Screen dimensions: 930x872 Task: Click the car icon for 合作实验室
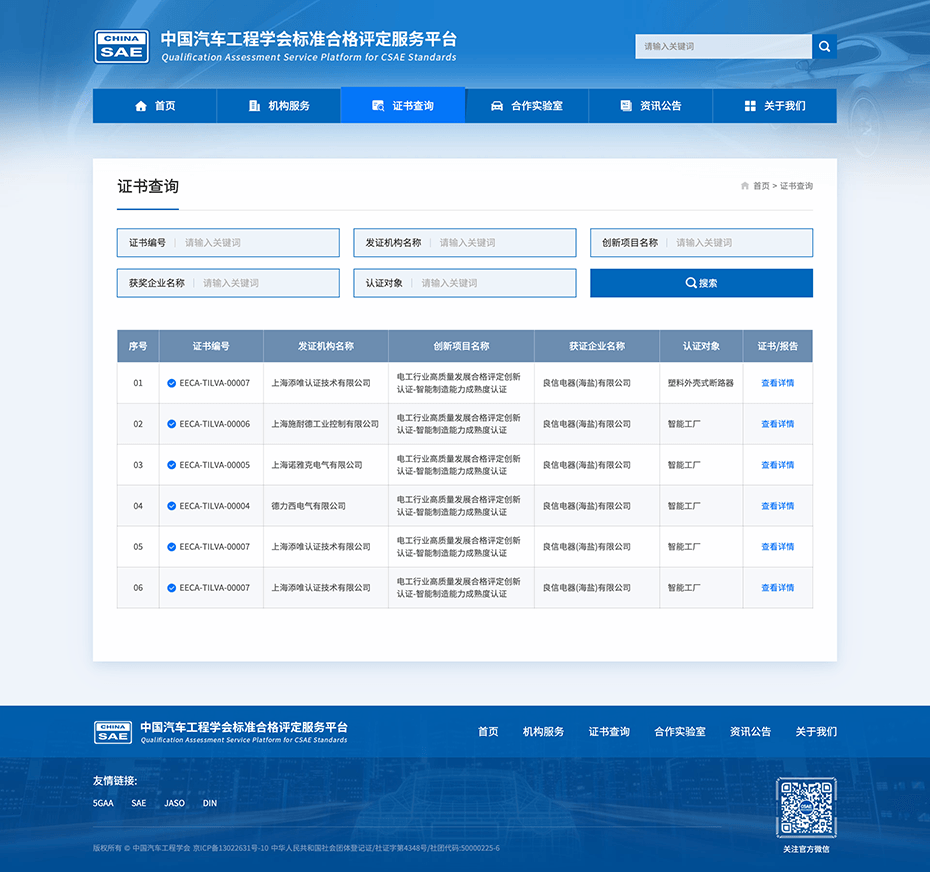click(x=497, y=106)
